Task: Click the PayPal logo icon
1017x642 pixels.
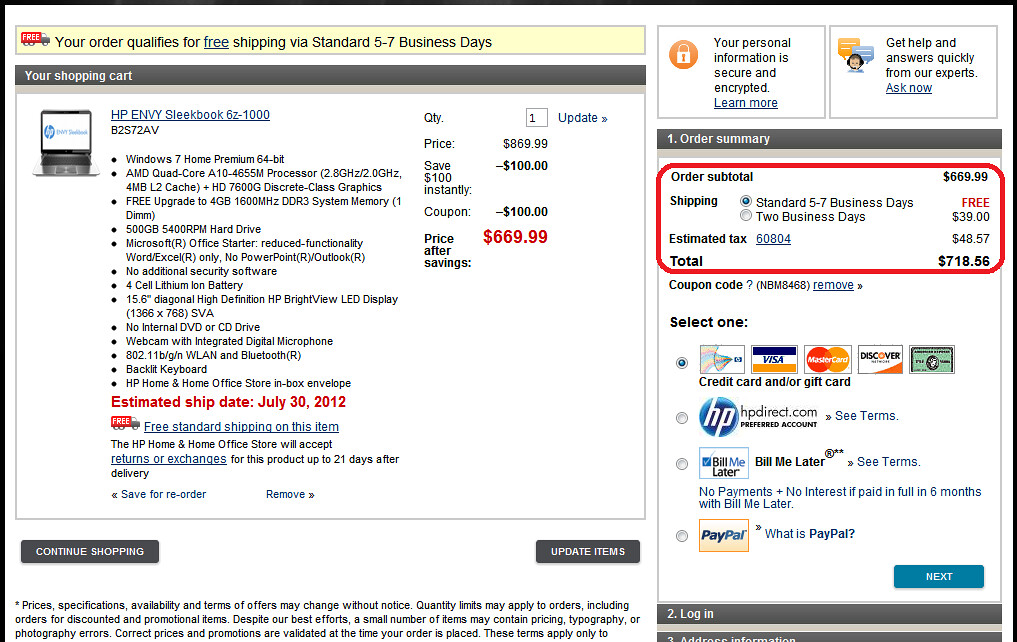Action: point(724,536)
